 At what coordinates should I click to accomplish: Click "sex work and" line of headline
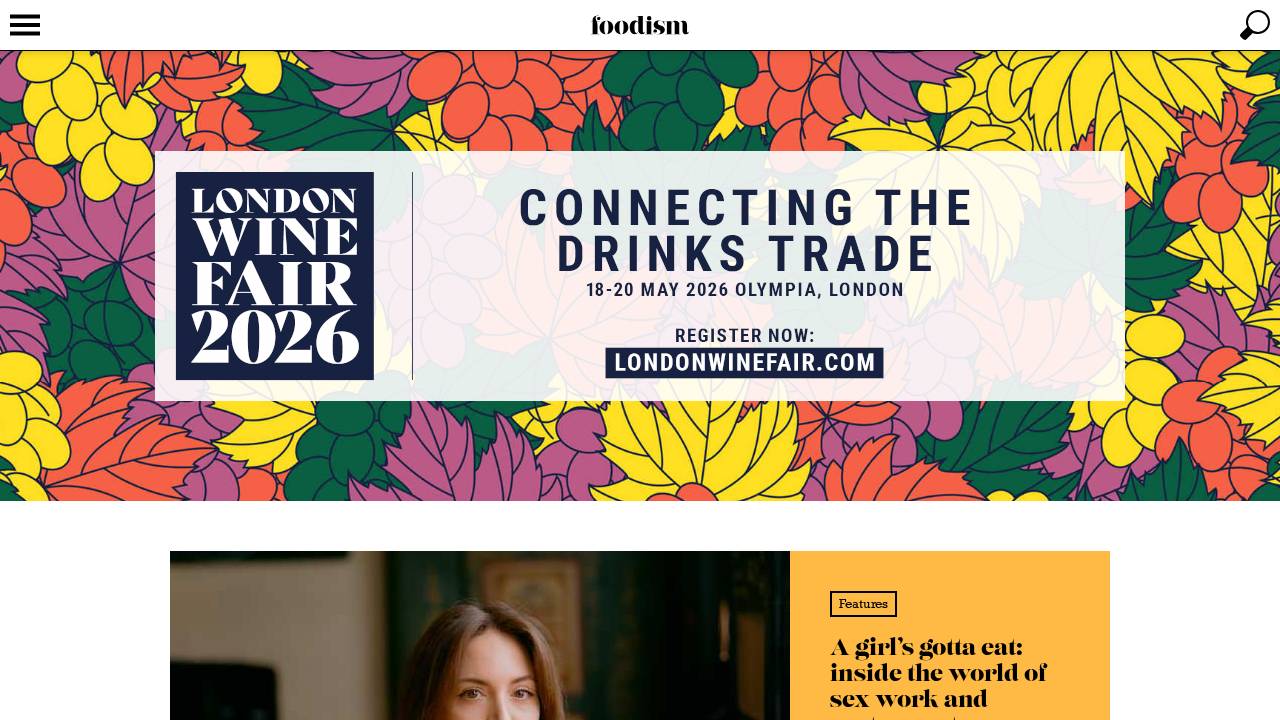(x=909, y=699)
